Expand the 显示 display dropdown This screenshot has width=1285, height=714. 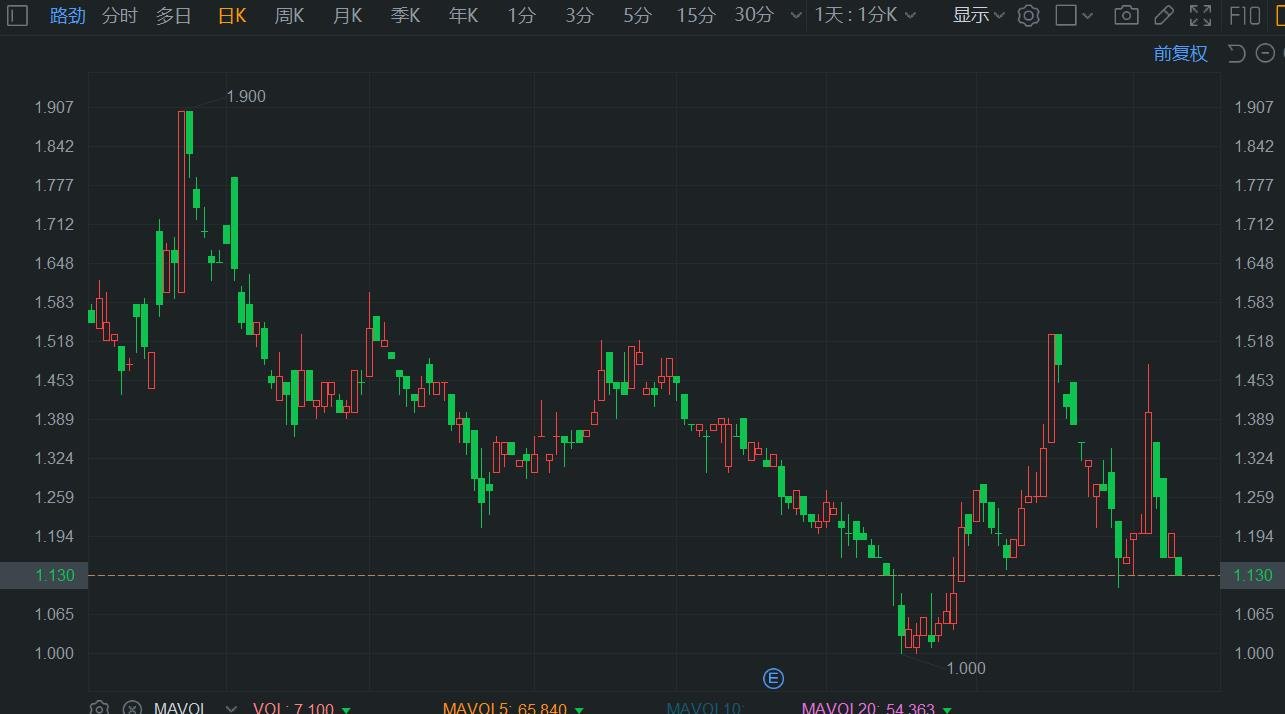pyautogui.click(x=977, y=15)
